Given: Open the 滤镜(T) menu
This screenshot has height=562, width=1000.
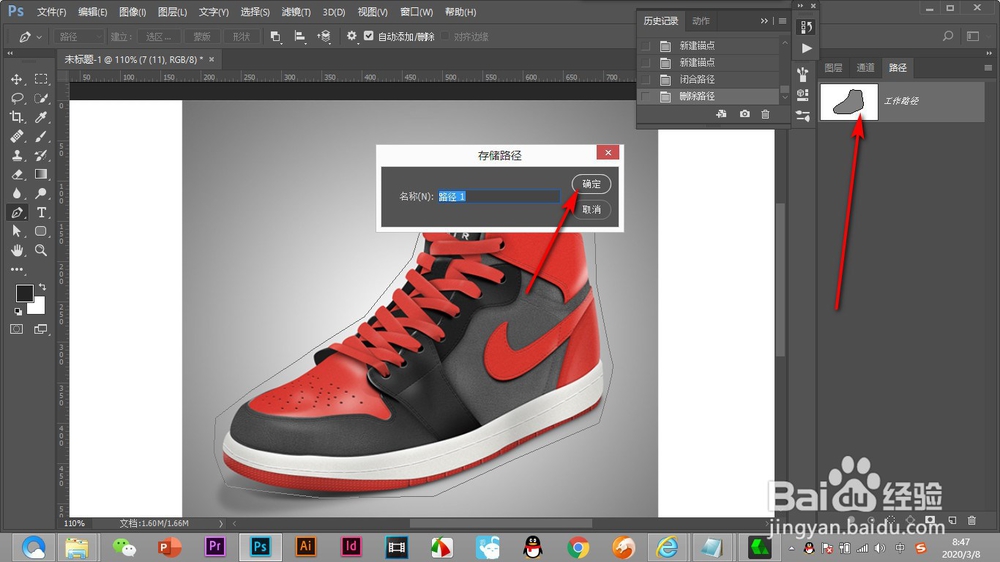Looking at the screenshot, I should tap(295, 12).
